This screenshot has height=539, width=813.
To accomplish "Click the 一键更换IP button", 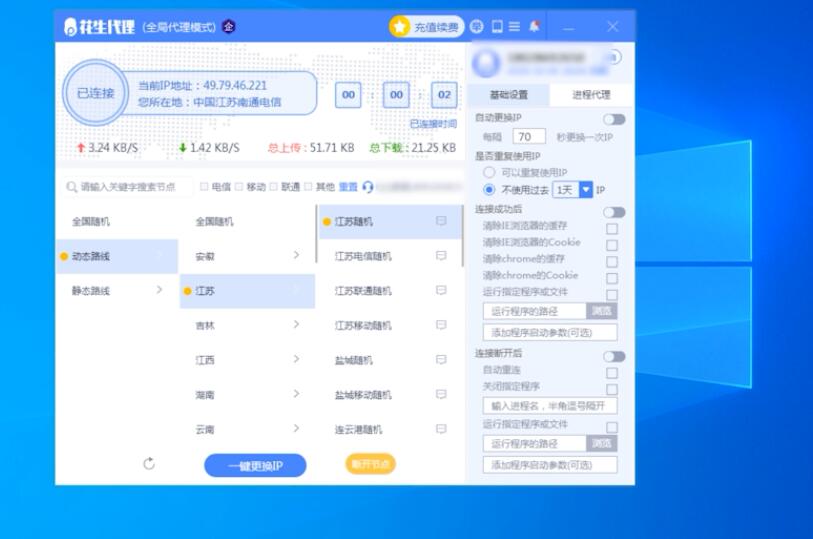I will click(x=255, y=465).
